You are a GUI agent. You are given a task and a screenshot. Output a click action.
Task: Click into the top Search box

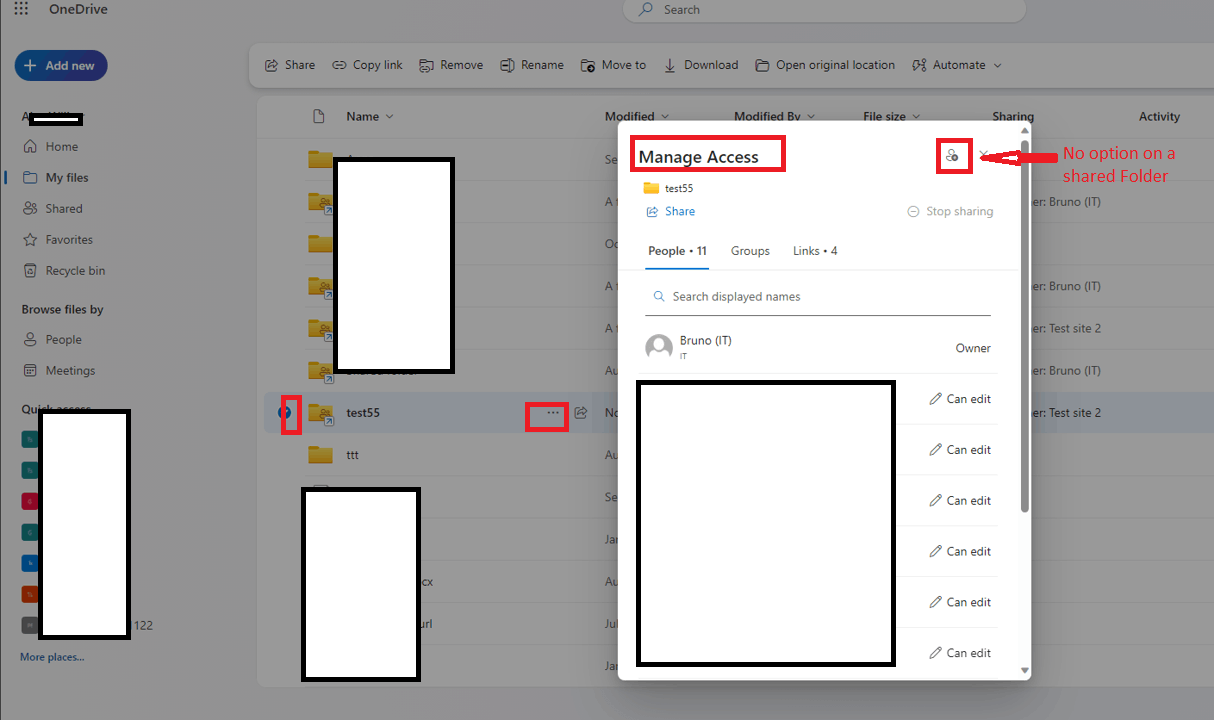[824, 10]
